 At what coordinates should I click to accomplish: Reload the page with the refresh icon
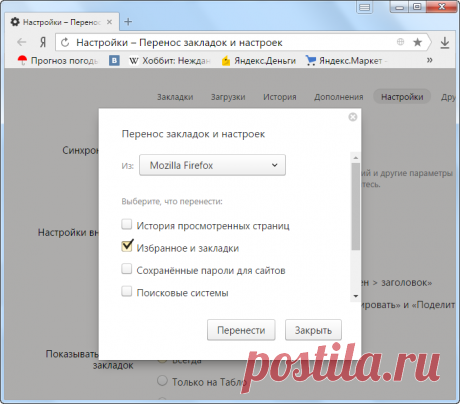(65, 42)
